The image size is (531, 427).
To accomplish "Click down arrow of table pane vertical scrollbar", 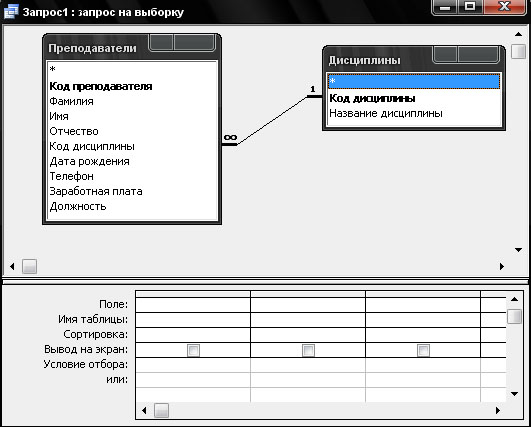I will tap(518, 250).
